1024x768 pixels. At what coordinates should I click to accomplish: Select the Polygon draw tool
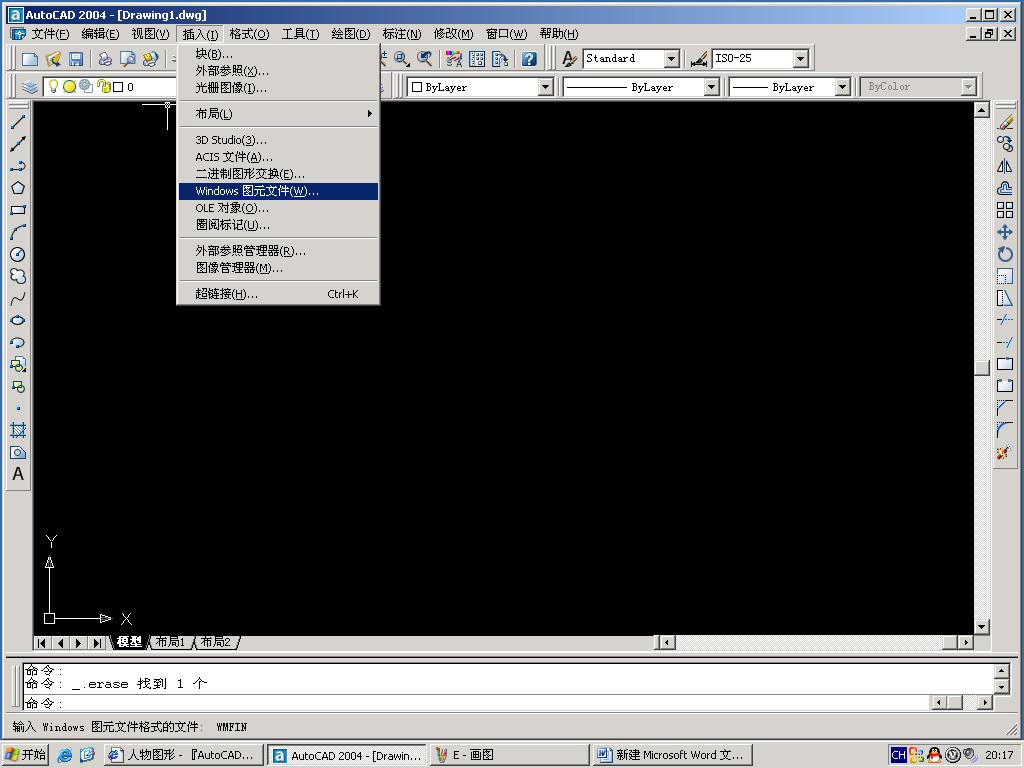[18, 188]
